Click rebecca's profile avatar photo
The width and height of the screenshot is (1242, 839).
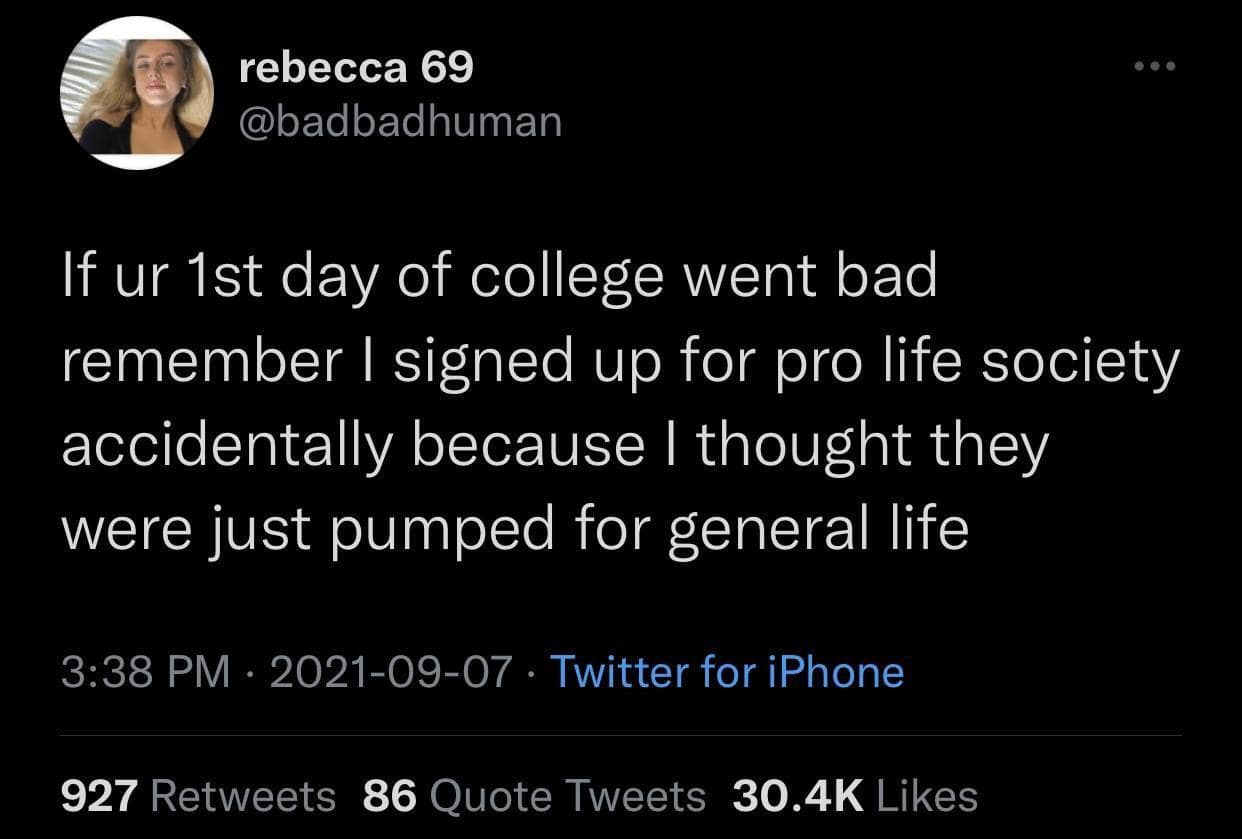pyautogui.click(x=137, y=92)
